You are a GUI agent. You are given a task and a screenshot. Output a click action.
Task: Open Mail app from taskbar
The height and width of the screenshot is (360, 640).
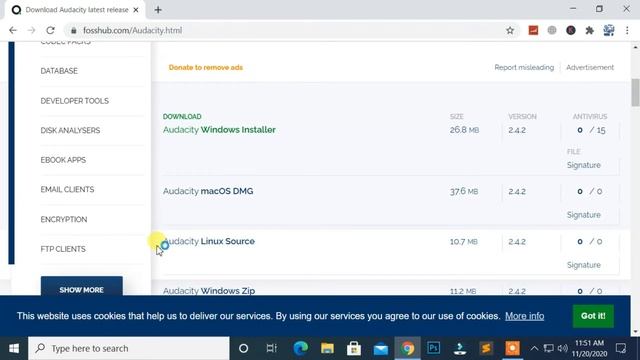pyautogui.click(x=380, y=348)
